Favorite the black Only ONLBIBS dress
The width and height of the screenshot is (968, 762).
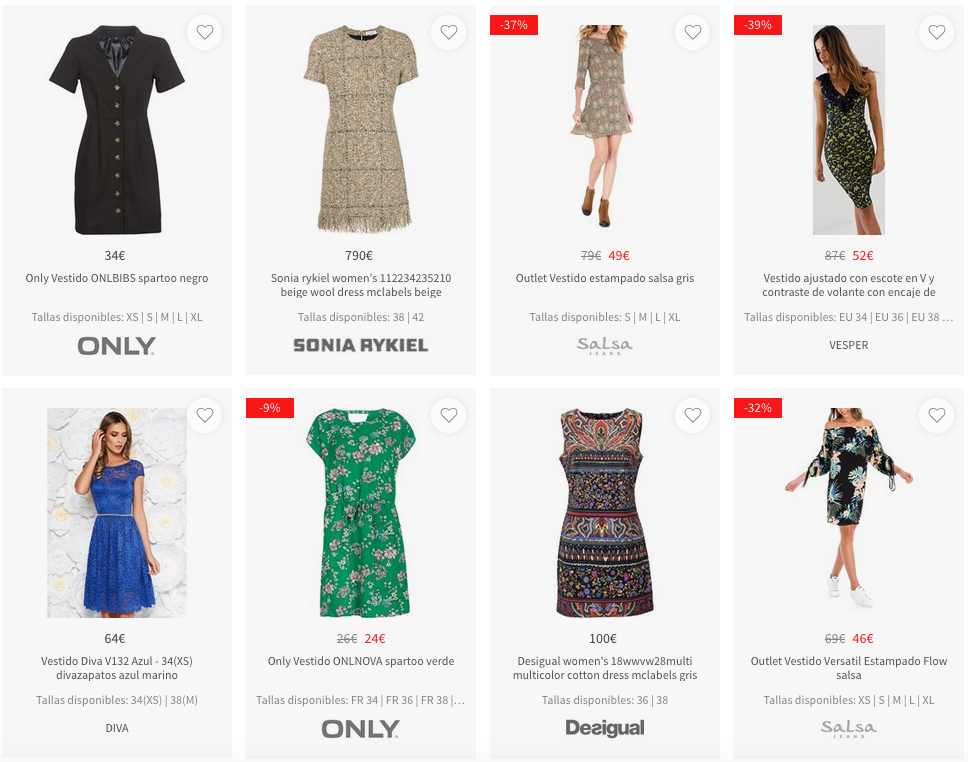click(x=205, y=32)
